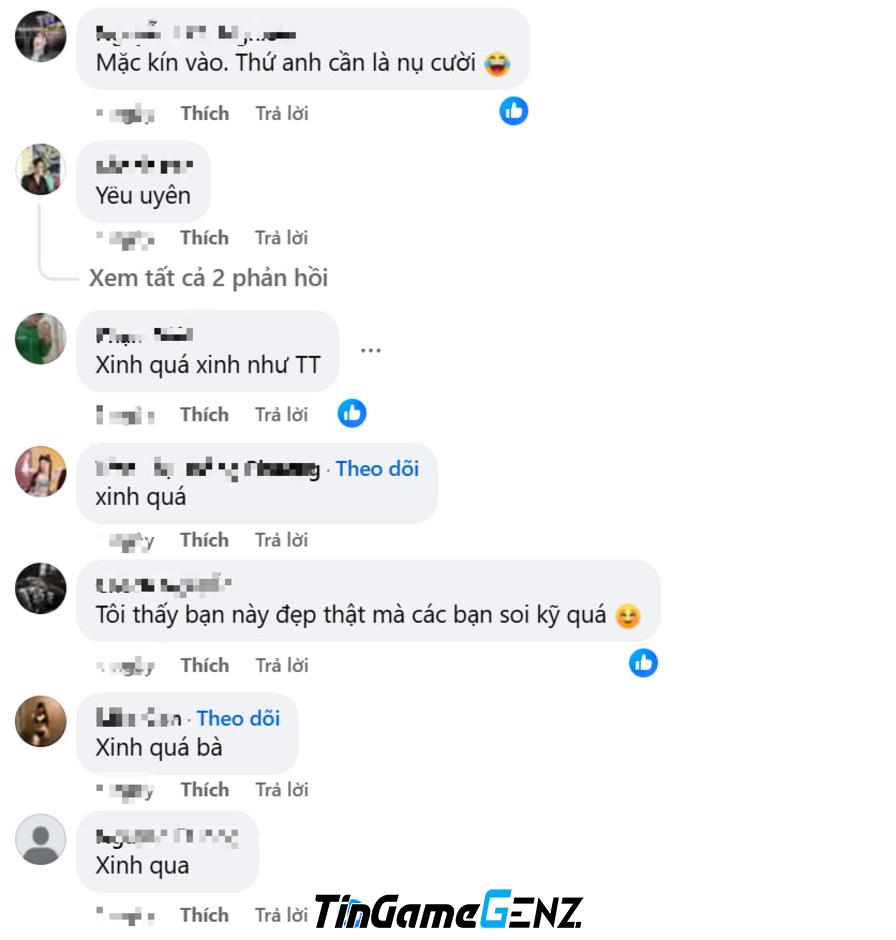Like the 'Yêu uyên' comment with Thích
Image resolution: width=896 pixels, height=940 pixels.
coord(204,238)
